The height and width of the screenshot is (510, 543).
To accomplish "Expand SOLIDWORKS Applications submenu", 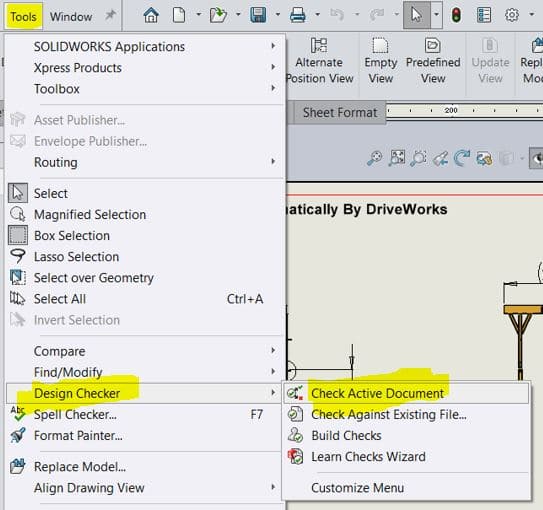I will pos(145,46).
